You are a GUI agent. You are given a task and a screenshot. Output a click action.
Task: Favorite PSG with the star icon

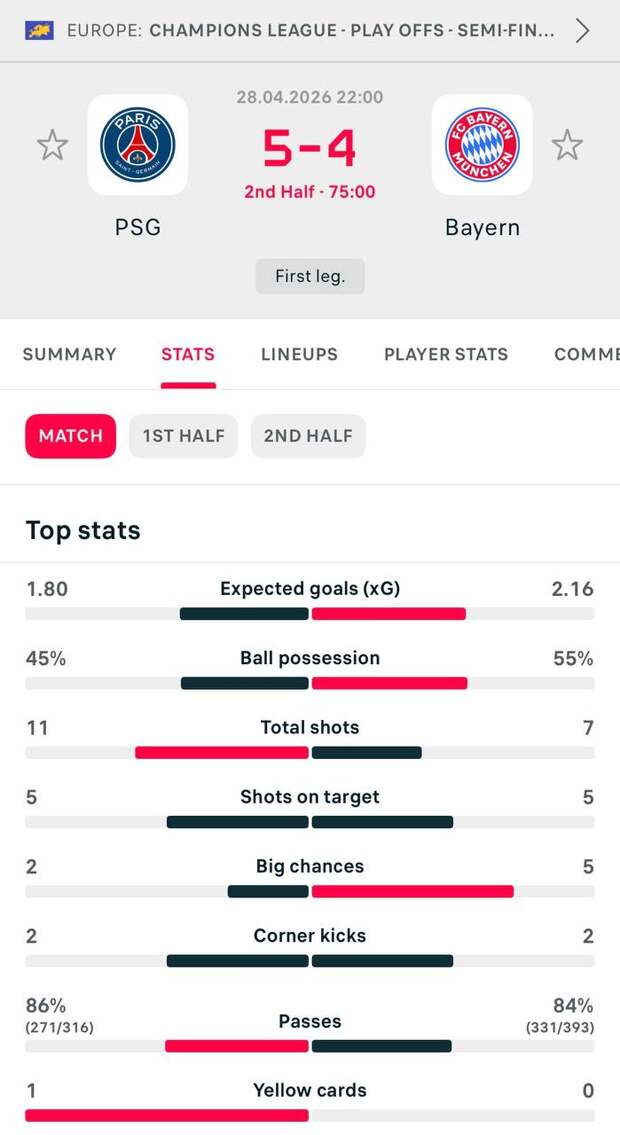52,146
